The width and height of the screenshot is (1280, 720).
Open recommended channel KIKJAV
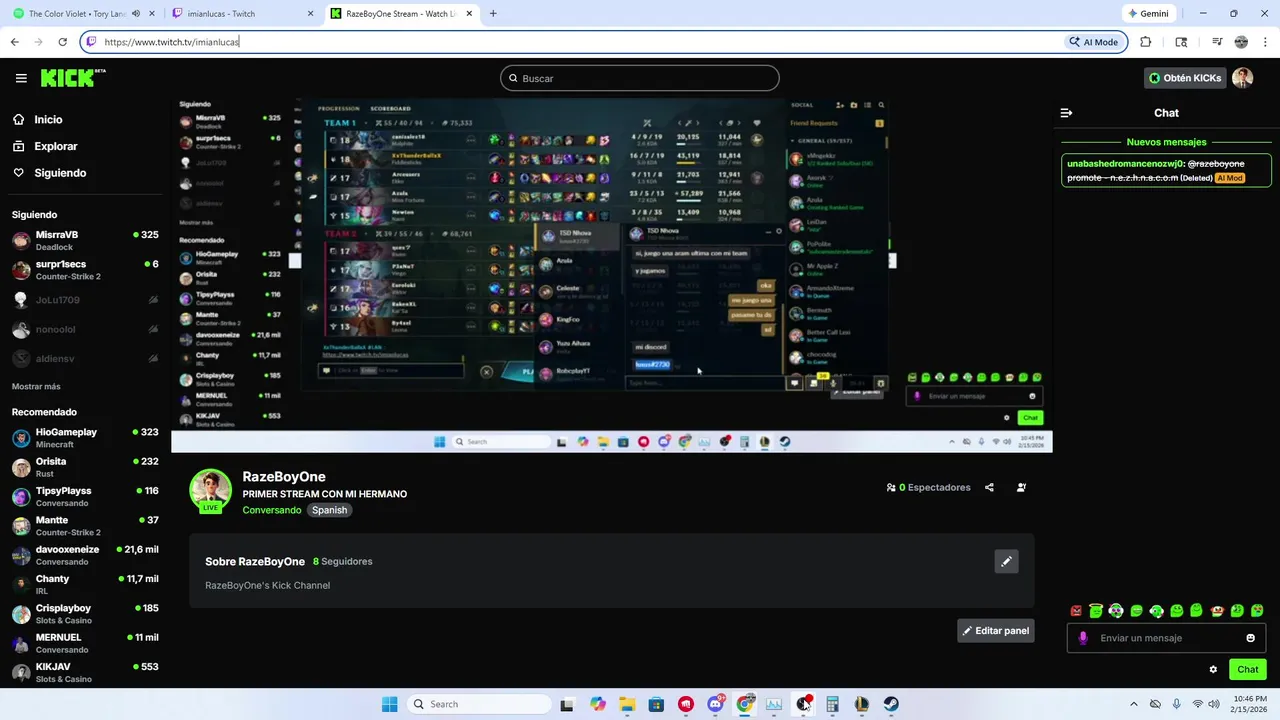click(x=85, y=672)
